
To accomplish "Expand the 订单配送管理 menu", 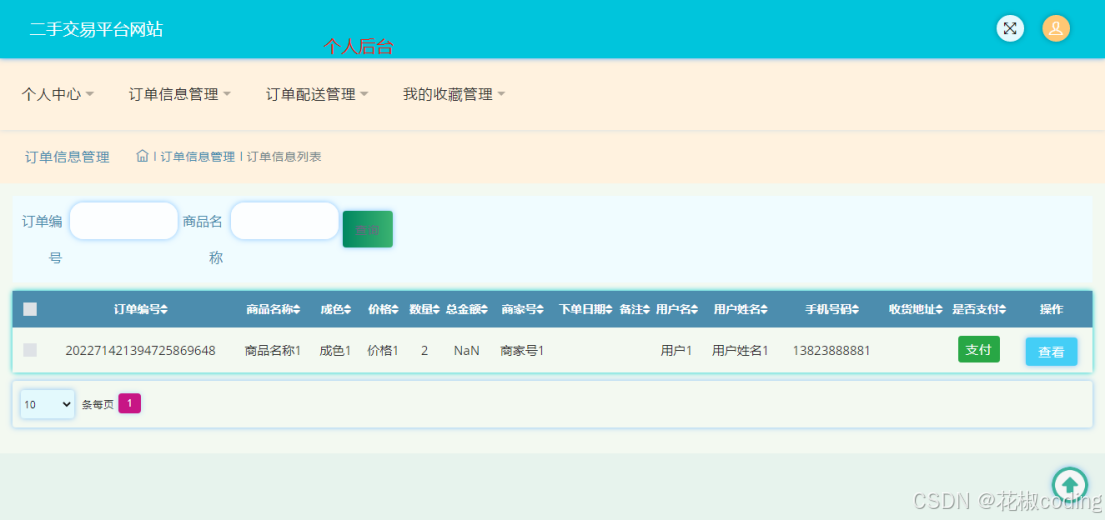I will pos(317,94).
